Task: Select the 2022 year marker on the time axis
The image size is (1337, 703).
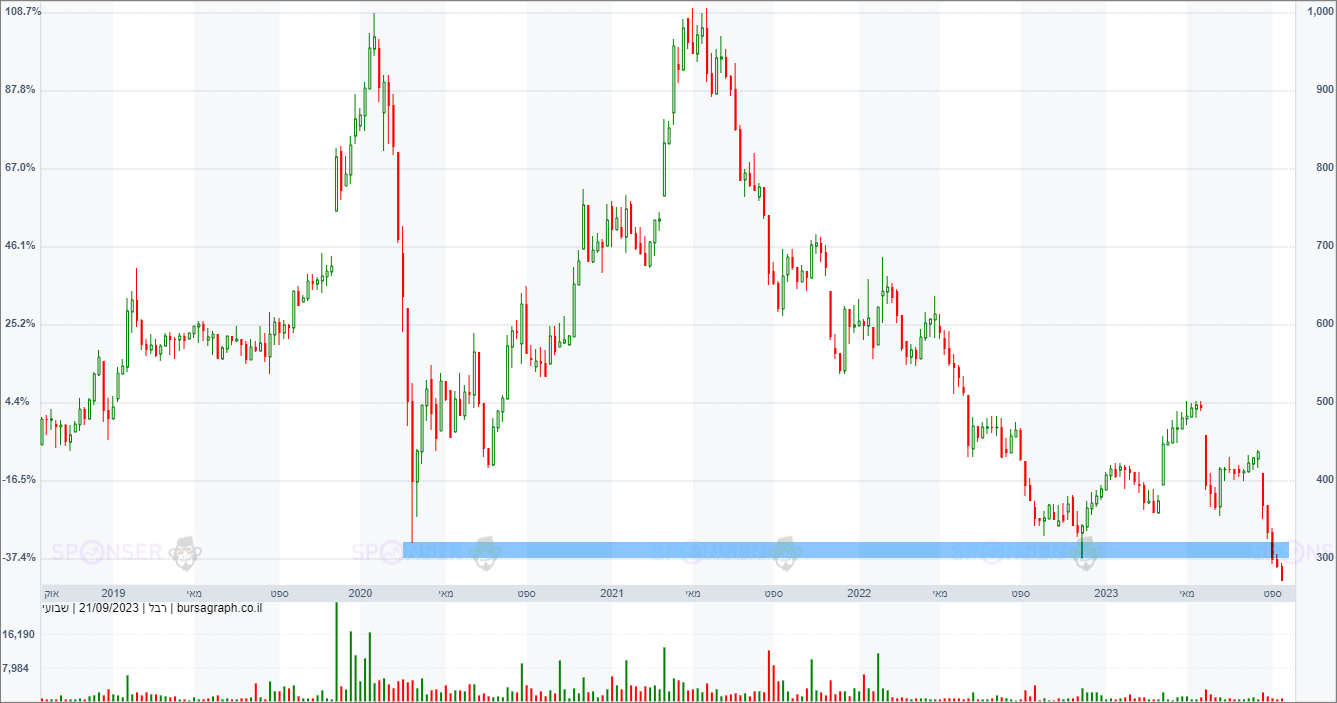Action: point(858,593)
